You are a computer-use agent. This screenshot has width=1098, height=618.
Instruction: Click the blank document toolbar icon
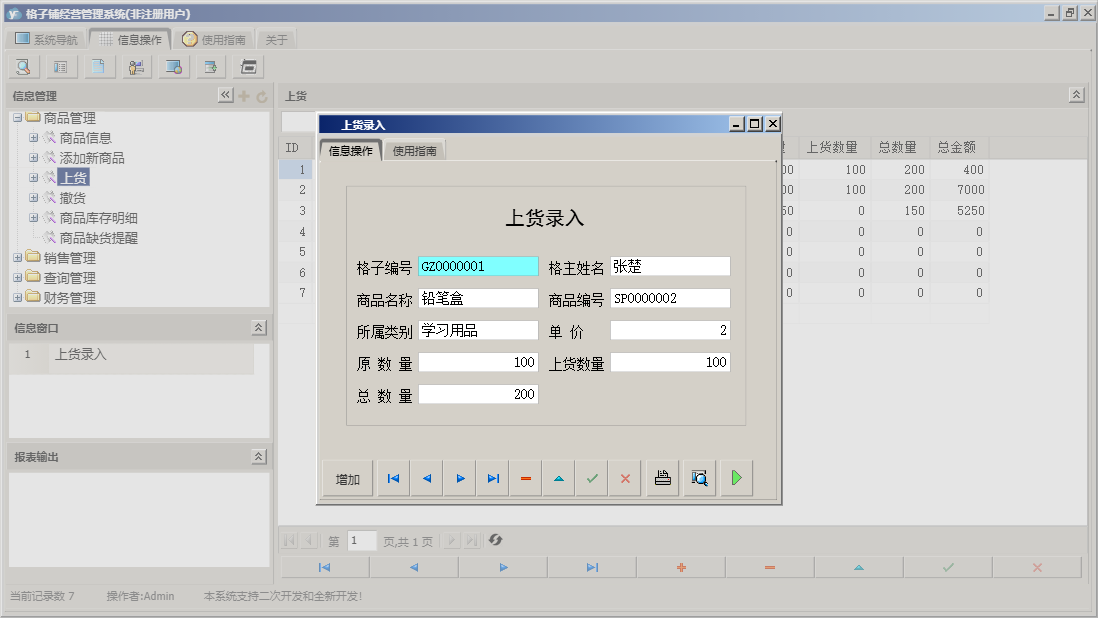pos(97,66)
